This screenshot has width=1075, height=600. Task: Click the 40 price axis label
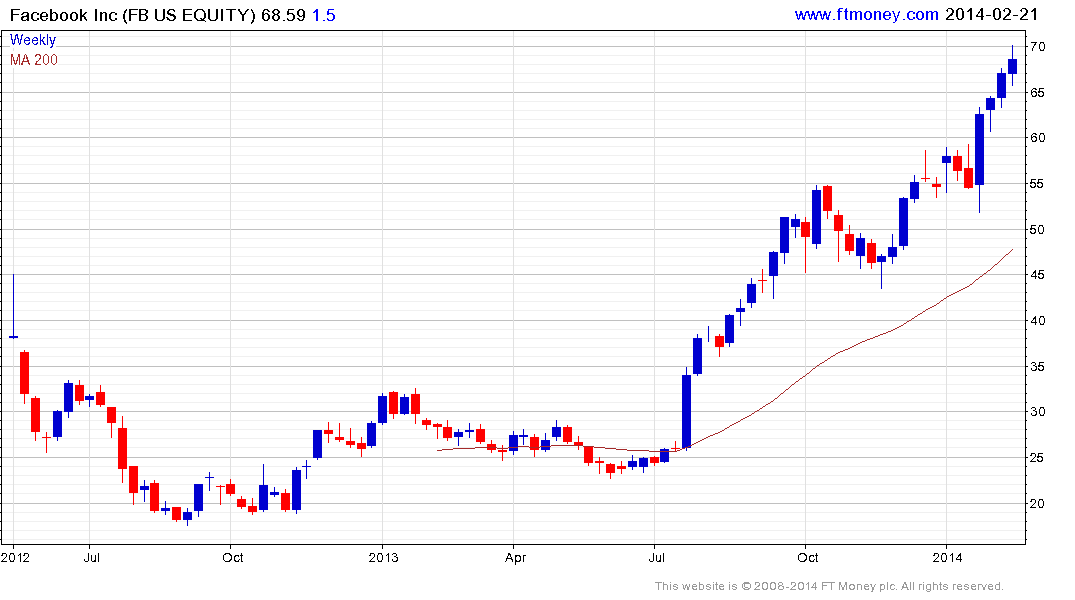tap(1037, 320)
